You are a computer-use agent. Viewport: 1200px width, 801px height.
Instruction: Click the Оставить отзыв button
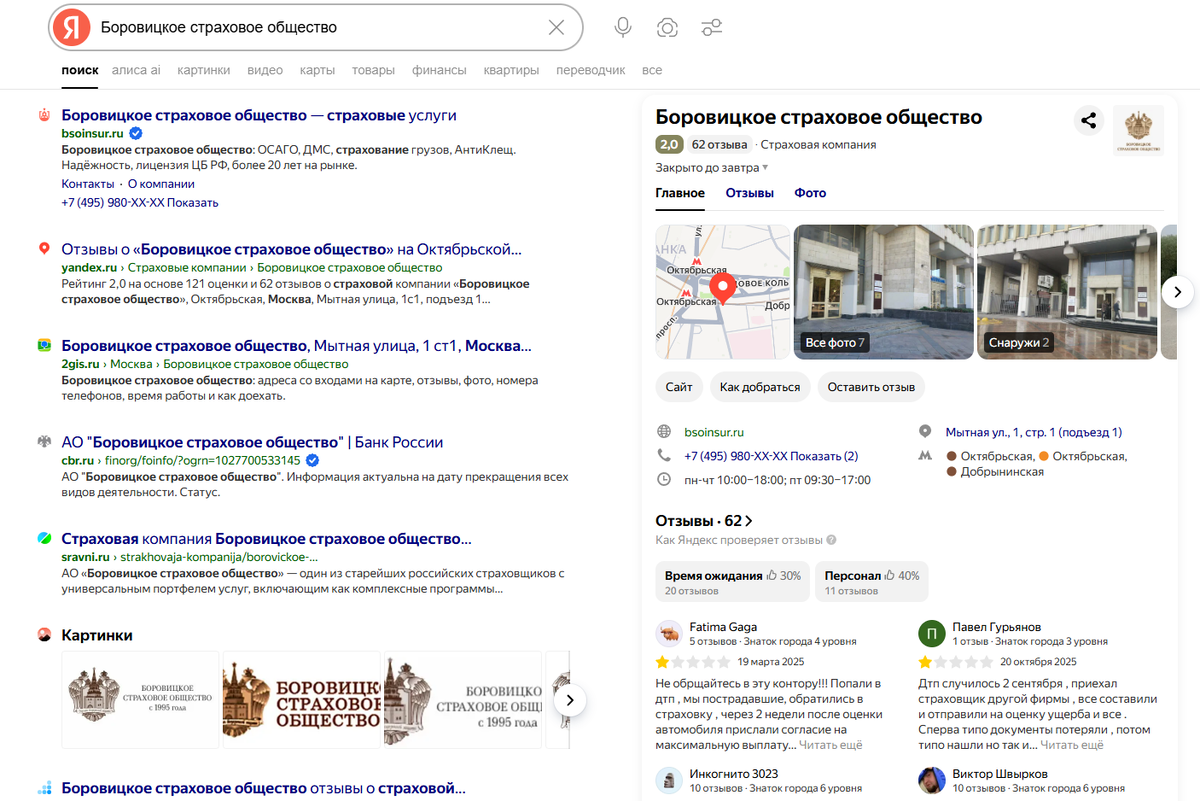[x=871, y=387]
